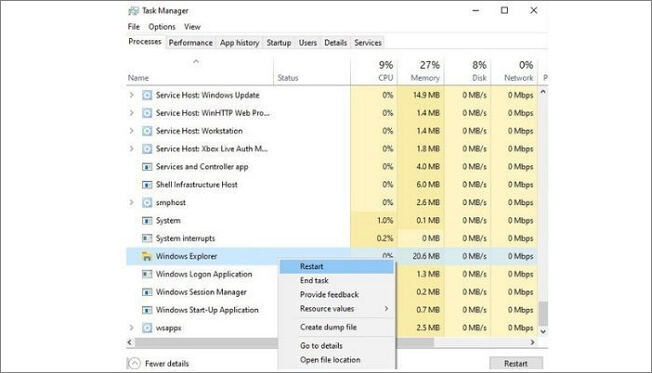The width and height of the screenshot is (652, 373).
Task: Expand Service Host: WinHTTP Web Pro group
Action: click(x=131, y=113)
